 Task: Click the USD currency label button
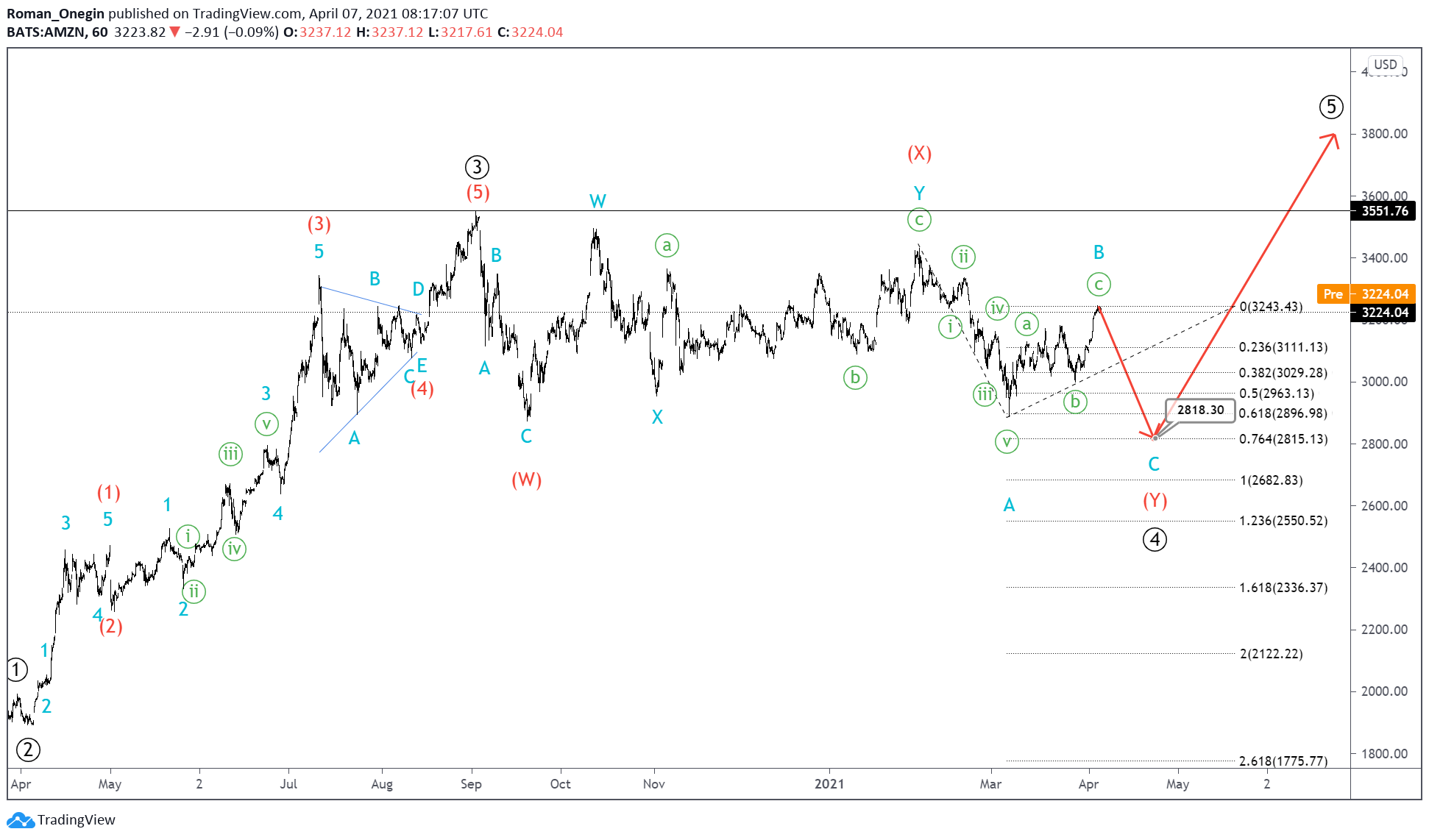click(x=1385, y=64)
